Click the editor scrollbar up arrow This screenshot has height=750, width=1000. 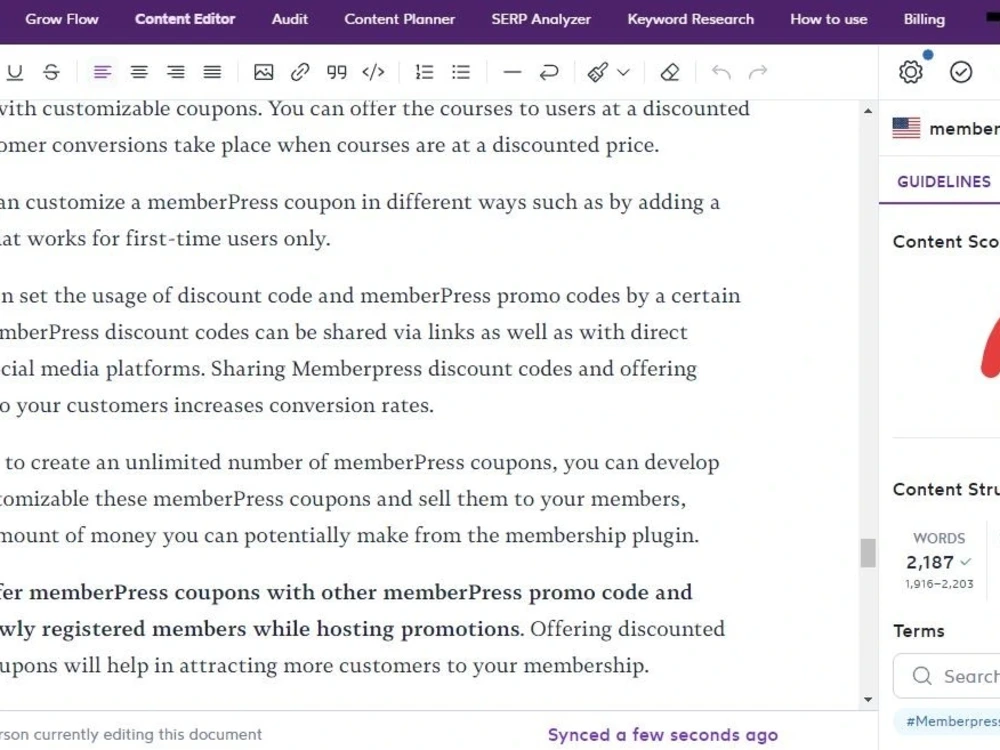pyautogui.click(x=868, y=111)
